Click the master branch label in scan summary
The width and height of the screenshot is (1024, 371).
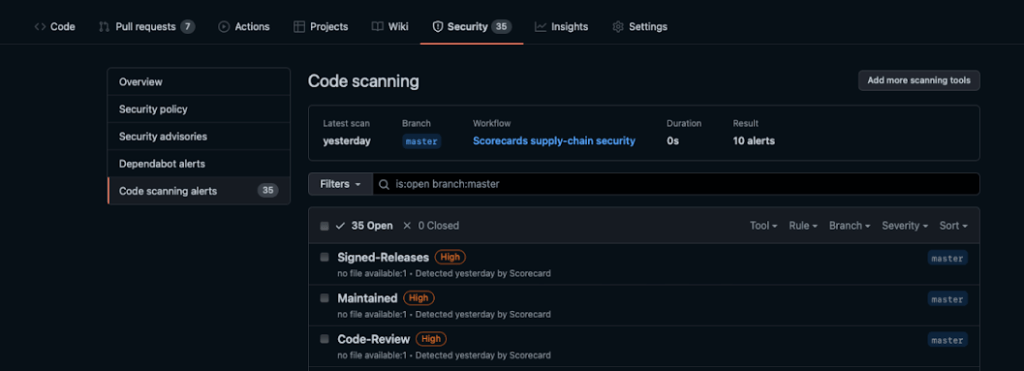pos(421,141)
